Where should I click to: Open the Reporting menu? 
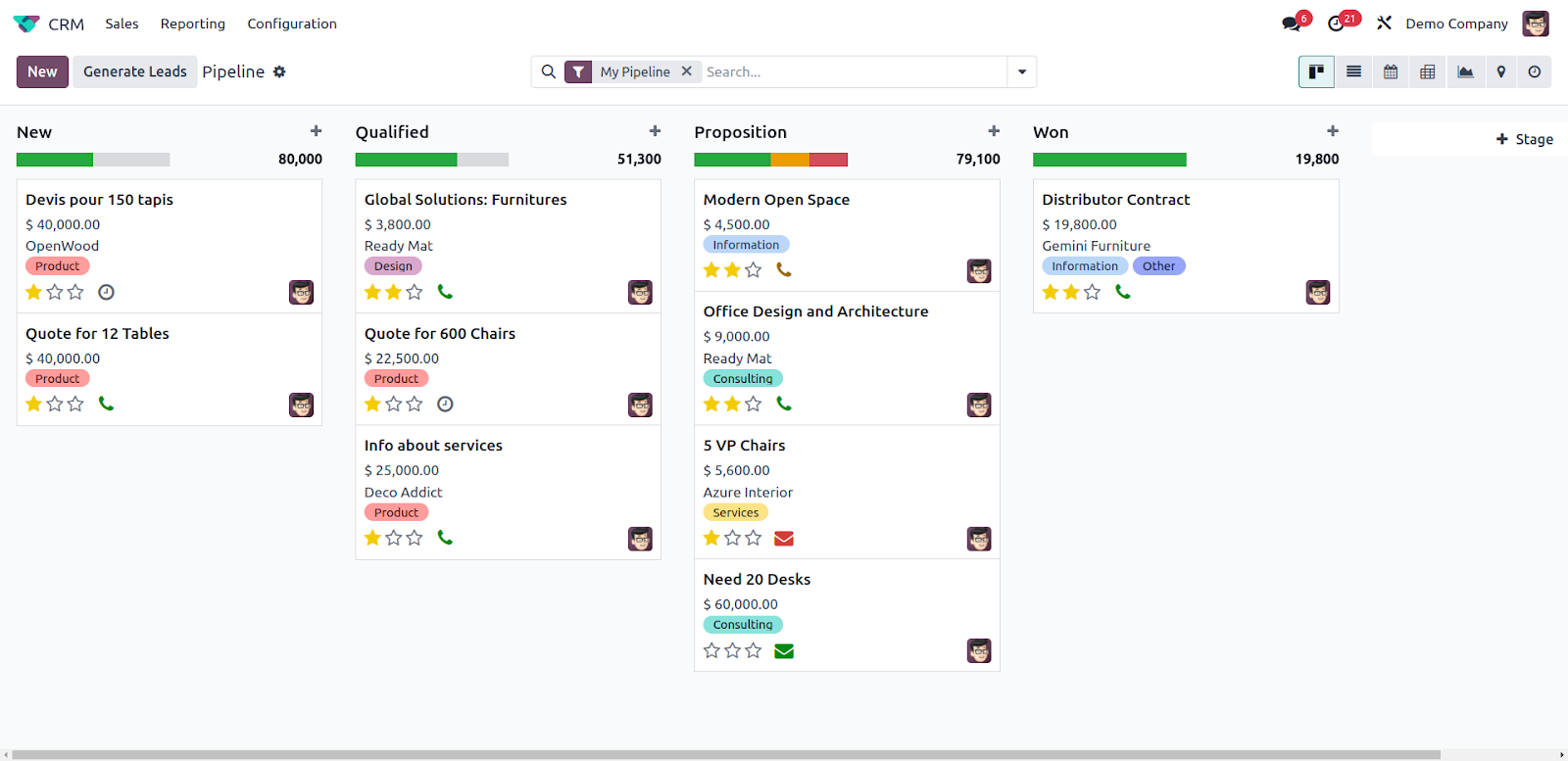193,24
